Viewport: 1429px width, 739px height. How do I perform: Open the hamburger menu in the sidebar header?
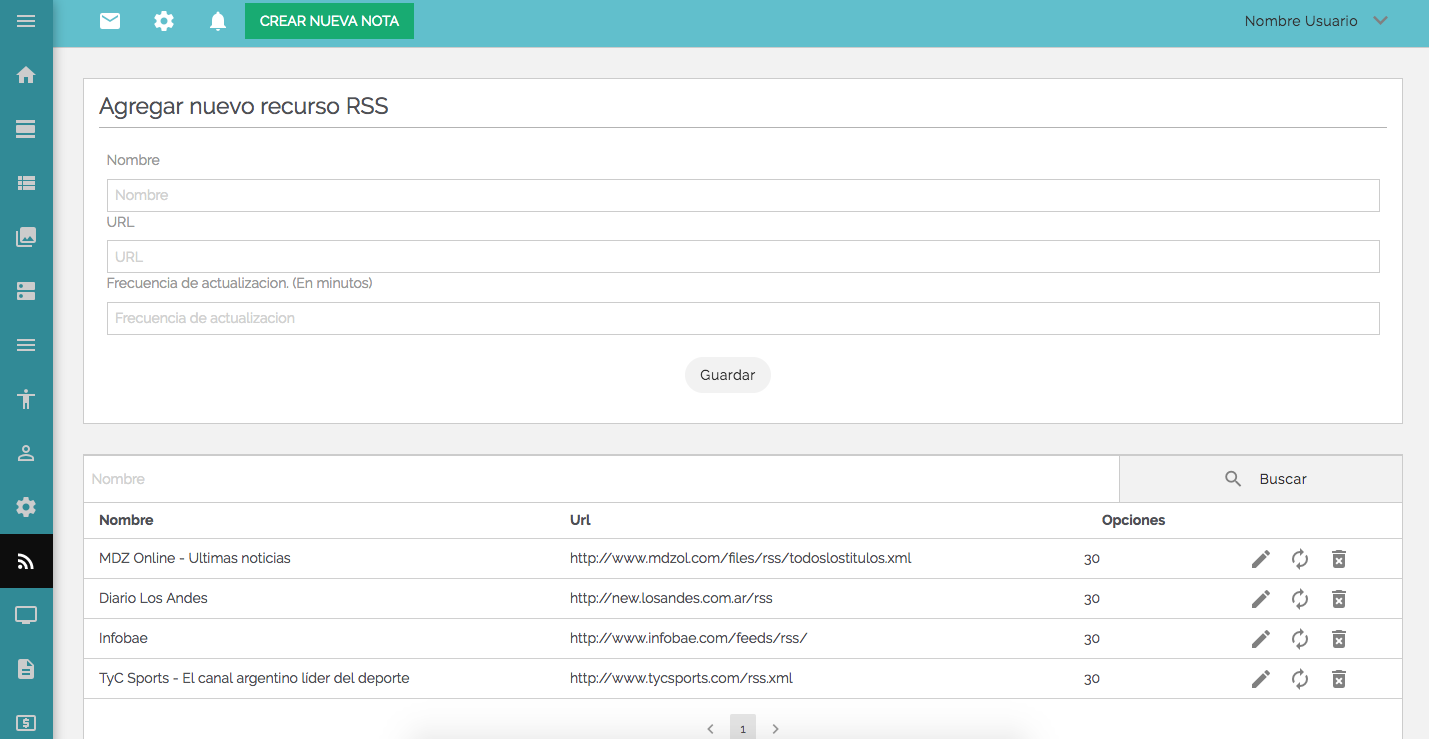pyautogui.click(x=26, y=21)
